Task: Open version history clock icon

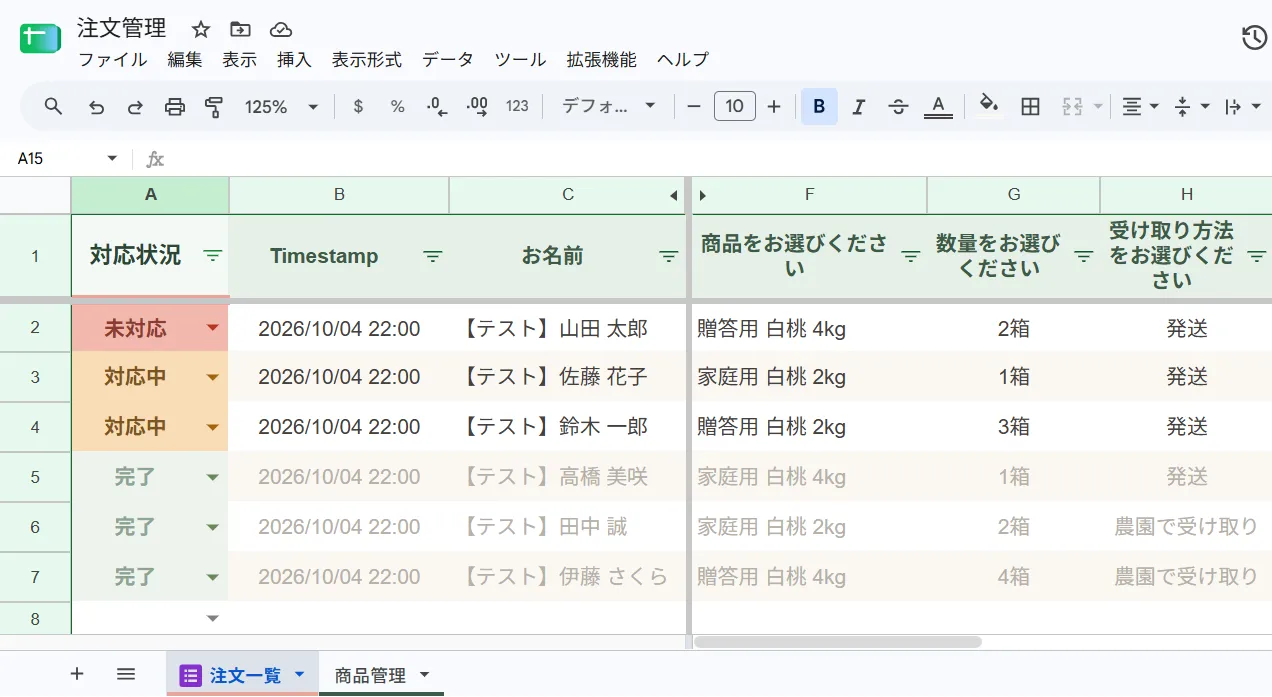Action: pos(1254,38)
